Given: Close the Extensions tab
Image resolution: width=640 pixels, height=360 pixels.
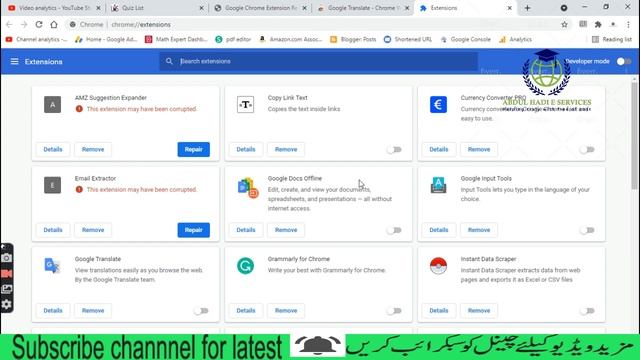Looking at the screenshot, I should point(509,8).
